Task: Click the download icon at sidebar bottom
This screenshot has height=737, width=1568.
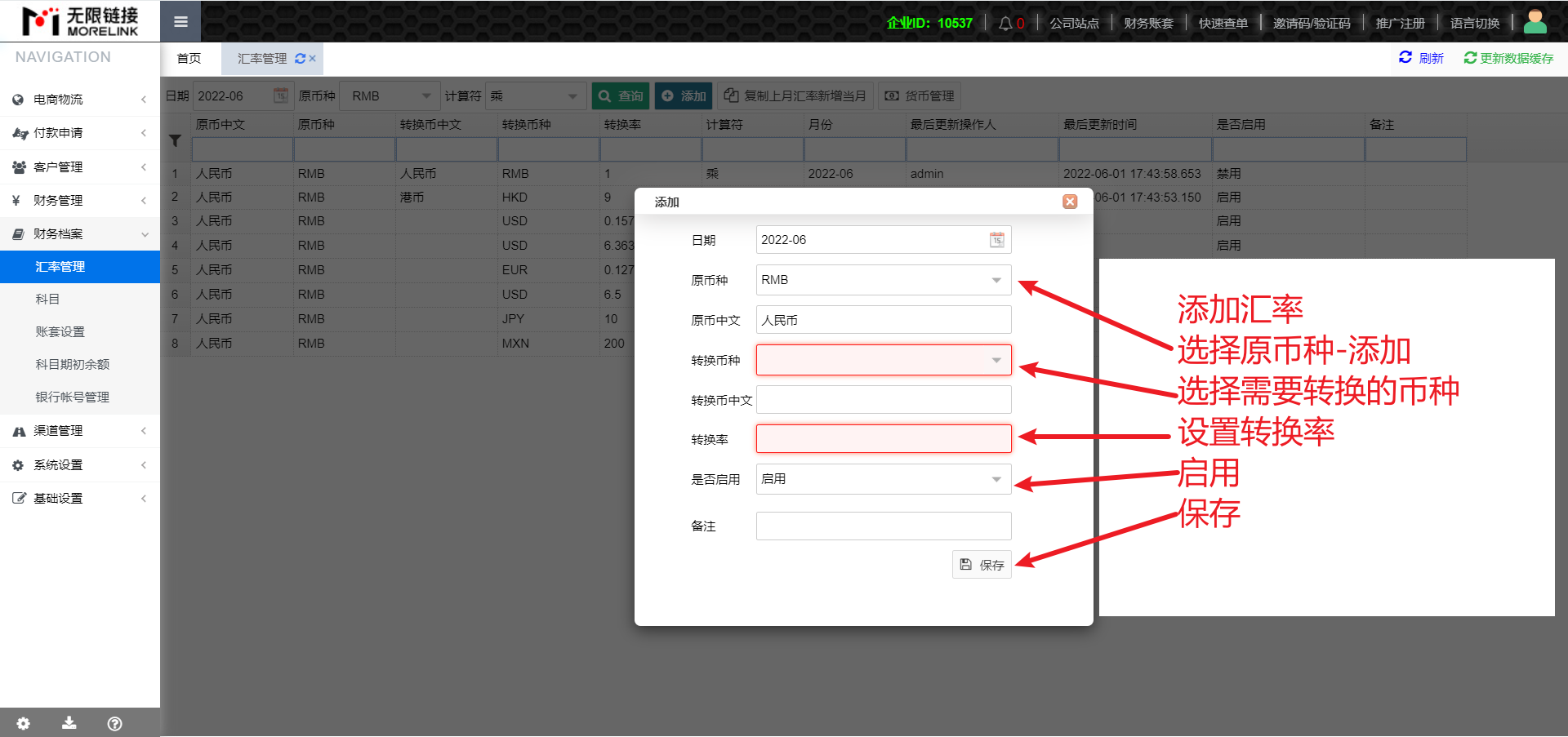Action: point(69,723)
